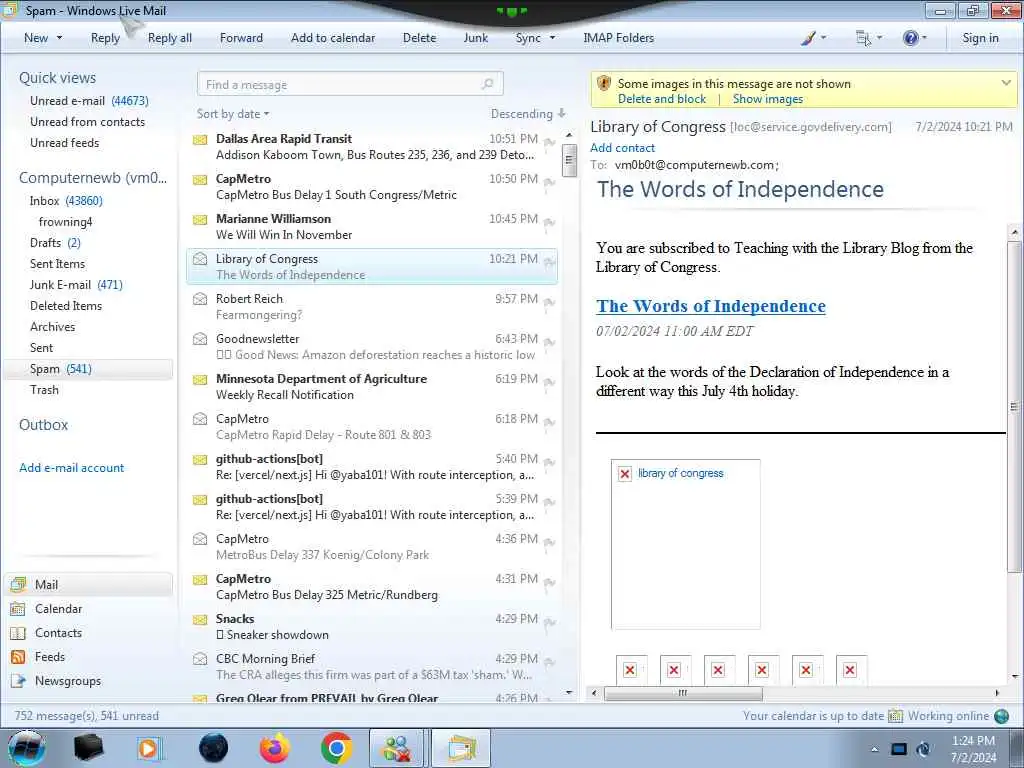
Task: Click the Working online globe icon
Action: pos(1001,716)
